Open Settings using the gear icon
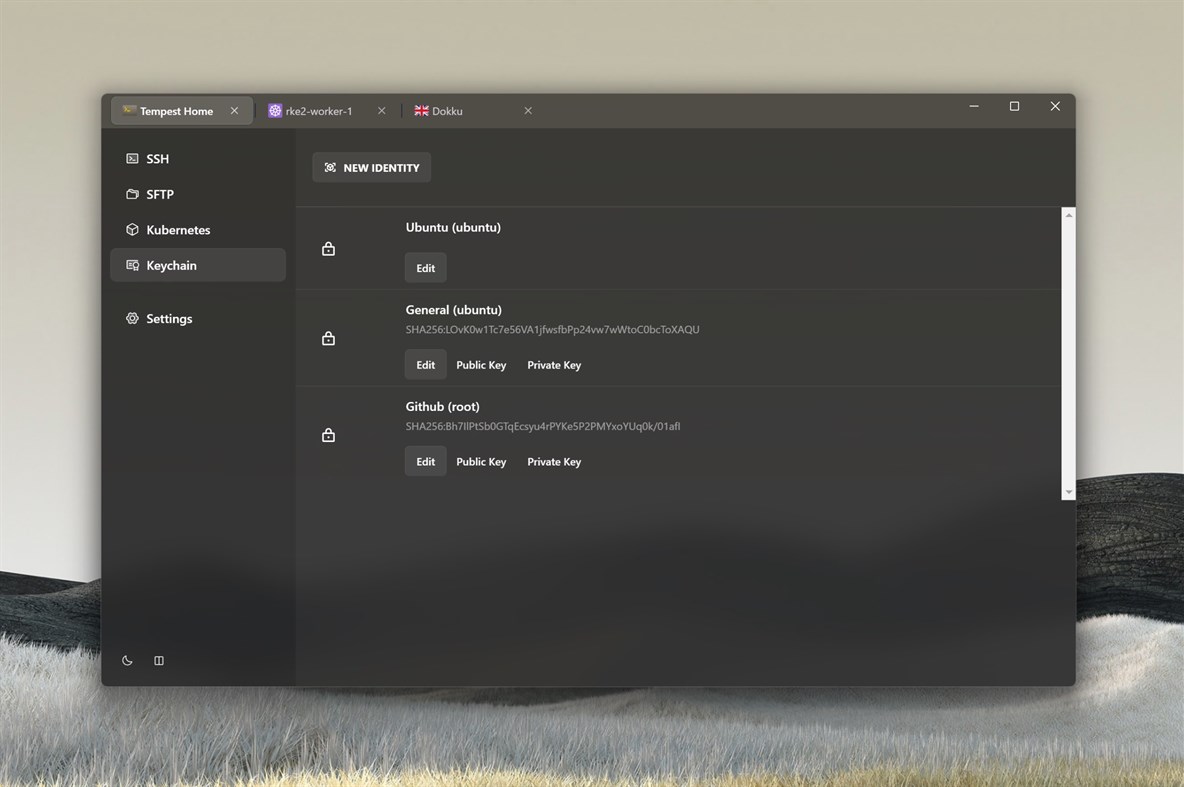This screenshot has height=787, width=1184. click(131, 318)
